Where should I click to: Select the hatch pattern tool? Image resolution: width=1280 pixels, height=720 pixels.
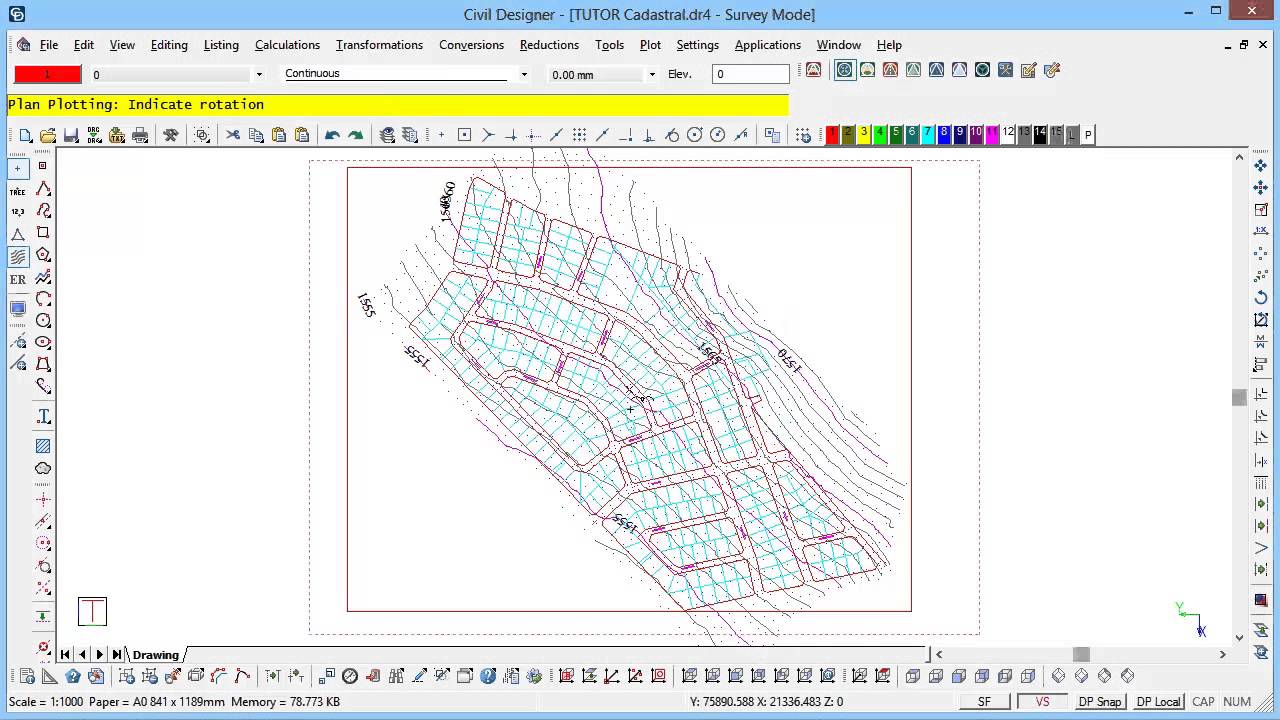tap(43, 446)
